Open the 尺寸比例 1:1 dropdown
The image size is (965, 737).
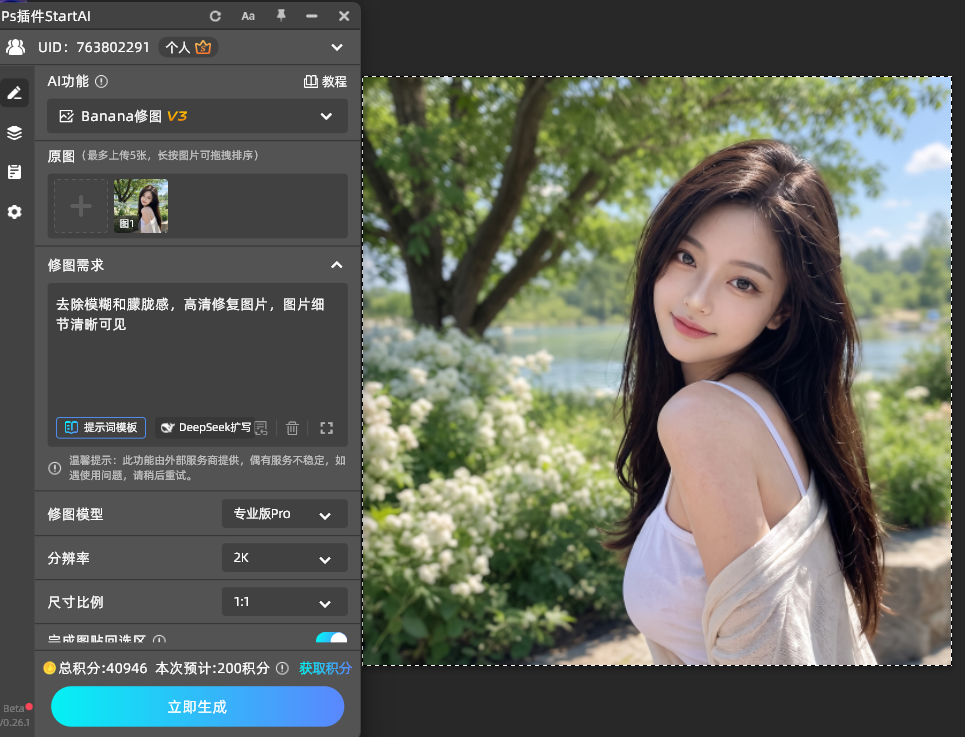coord(284,602)
